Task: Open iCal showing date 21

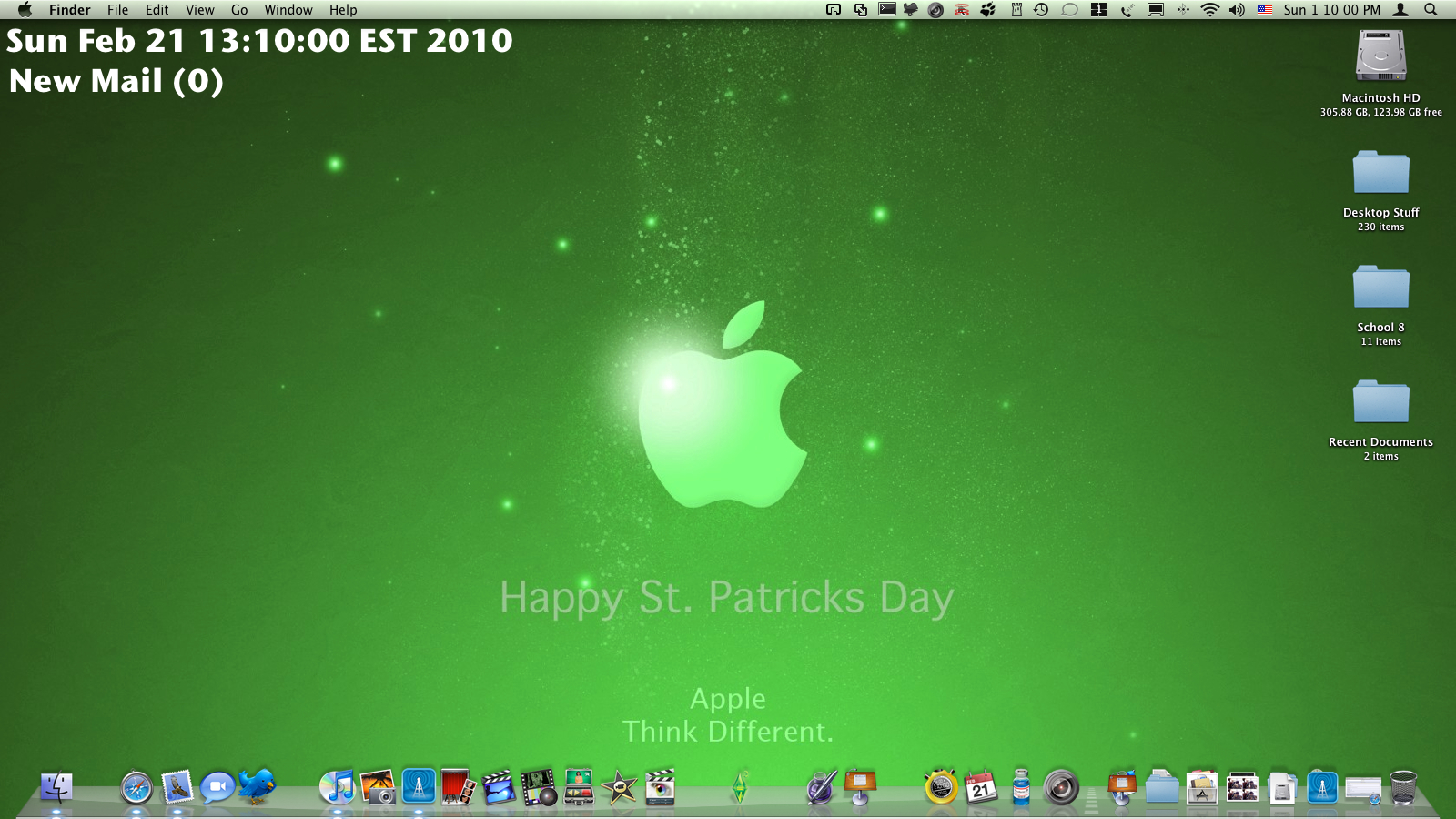Action: 981,787
